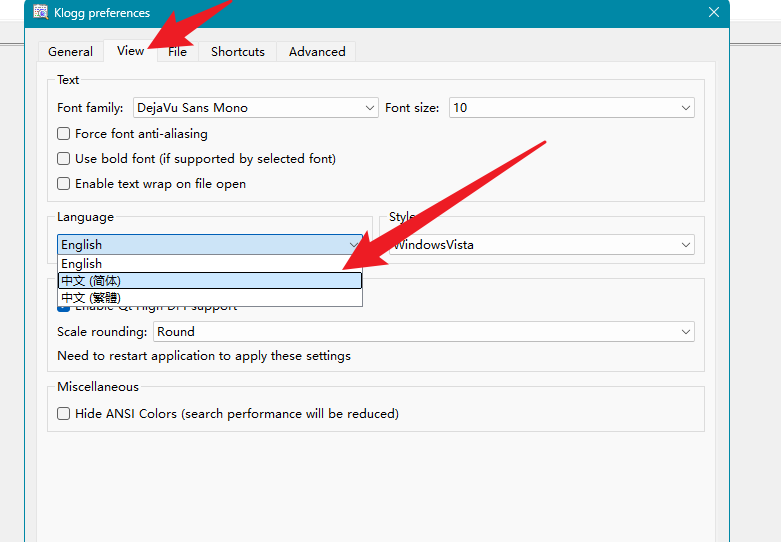Toggle Hide ANSI Colors checkbox

coord(63,413)
